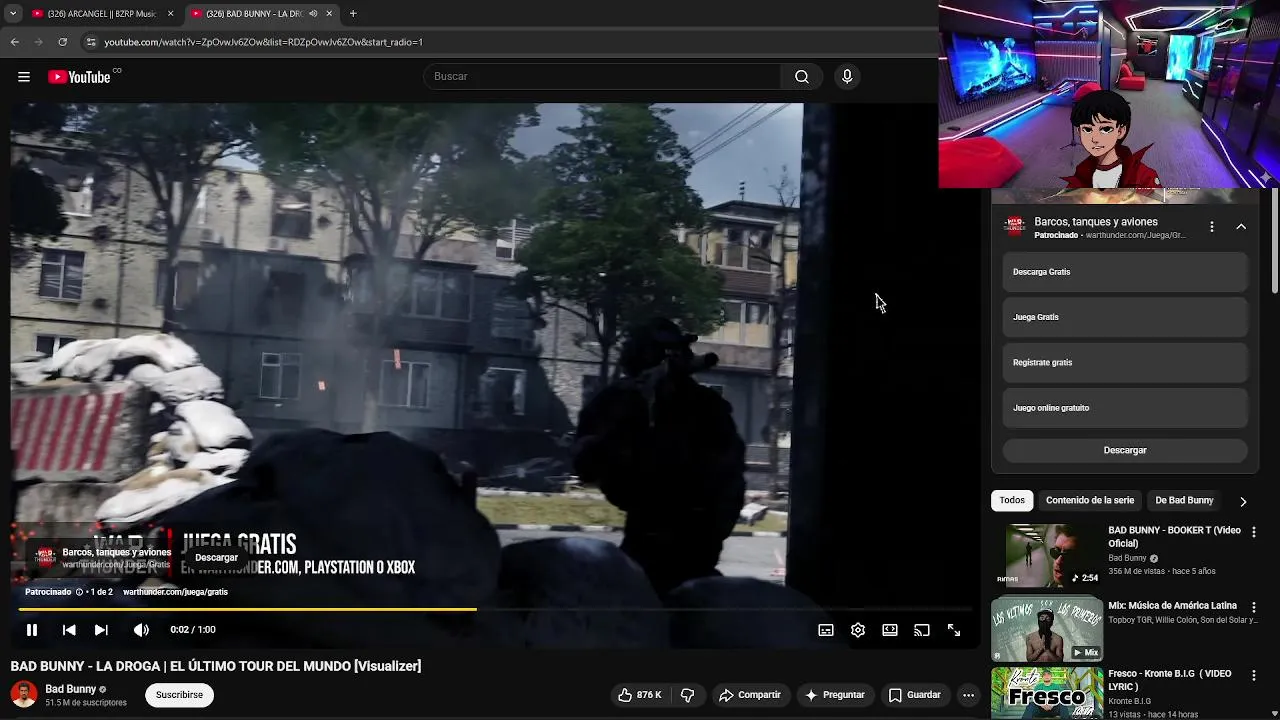
Task: Open more actions under the video
Action: (968, 695)
